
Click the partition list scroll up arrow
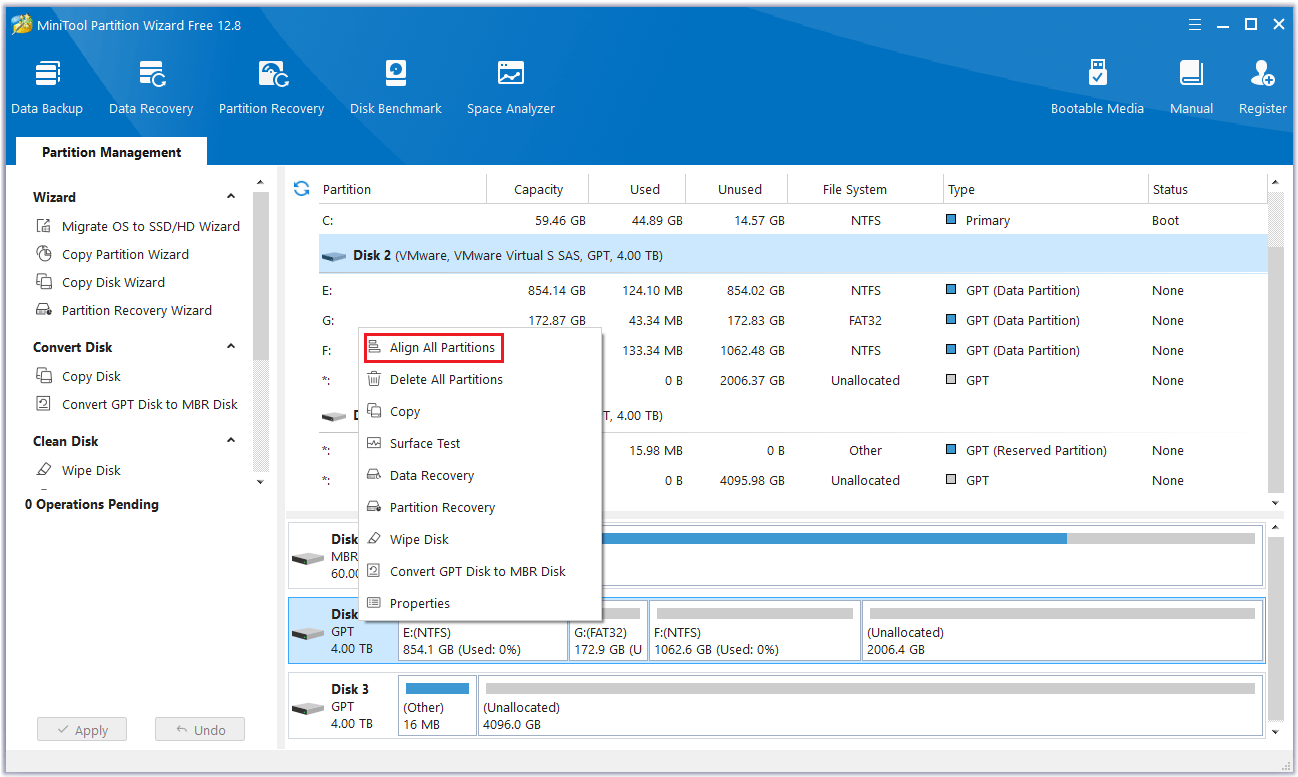tap(1275, 183)
